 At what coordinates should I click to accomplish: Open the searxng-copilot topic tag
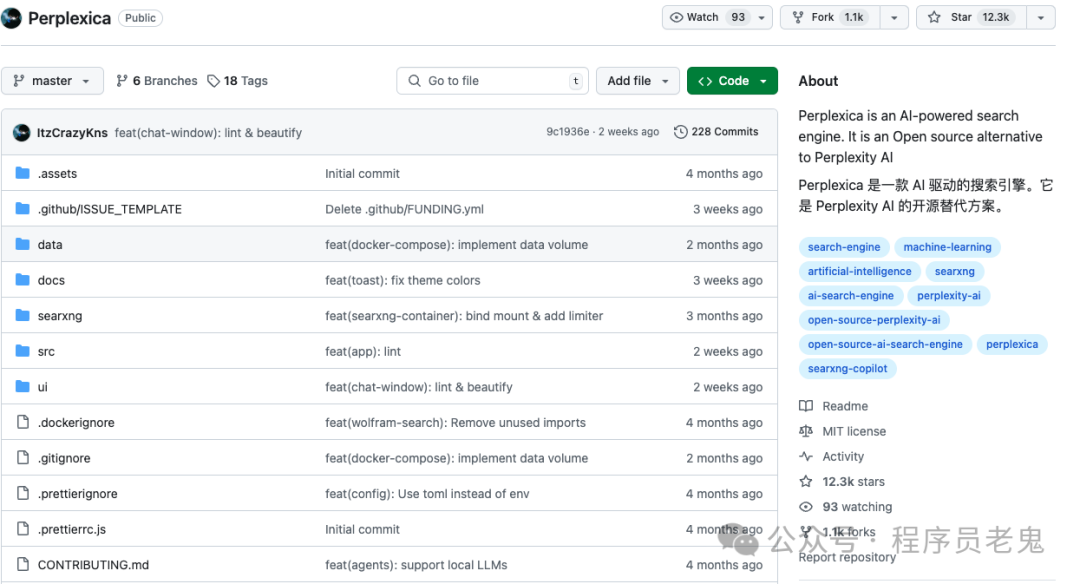[847, 368]
